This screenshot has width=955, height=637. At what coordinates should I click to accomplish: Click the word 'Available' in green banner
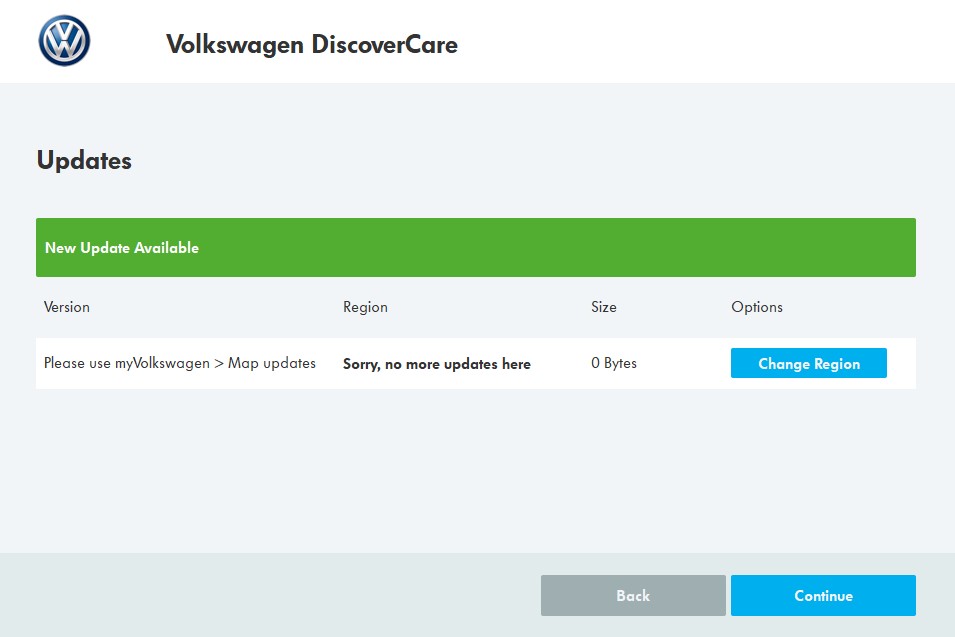166,248
